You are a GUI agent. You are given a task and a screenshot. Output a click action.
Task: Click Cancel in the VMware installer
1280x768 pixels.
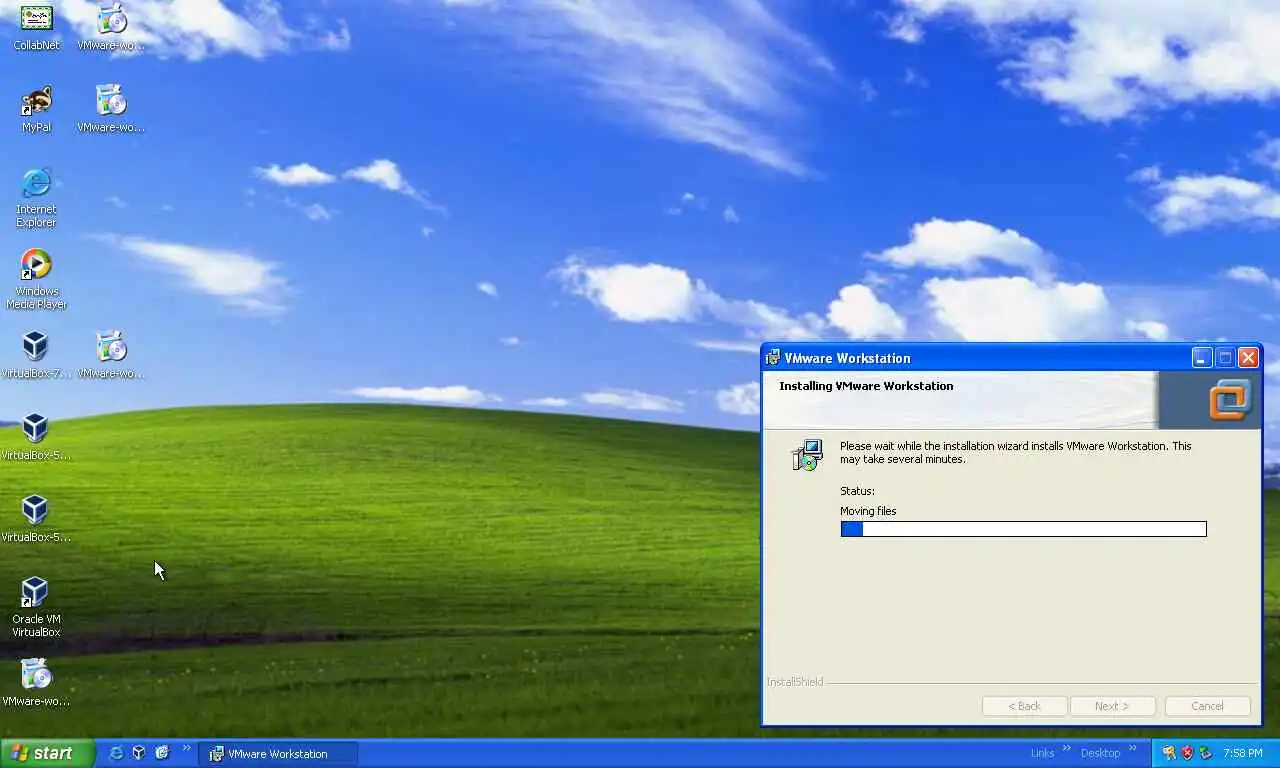(x=1207, y=706)
